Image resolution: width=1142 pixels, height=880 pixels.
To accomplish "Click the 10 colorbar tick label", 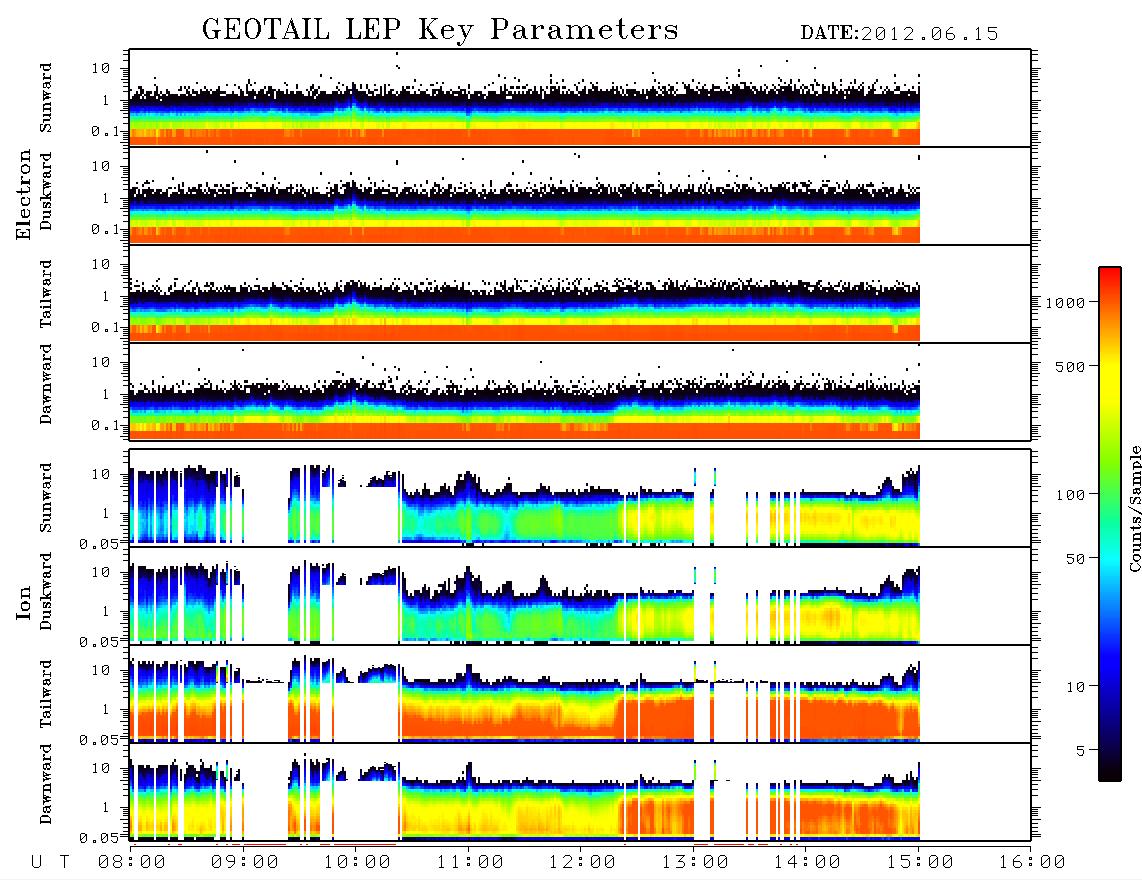I will click(1076, 687).
